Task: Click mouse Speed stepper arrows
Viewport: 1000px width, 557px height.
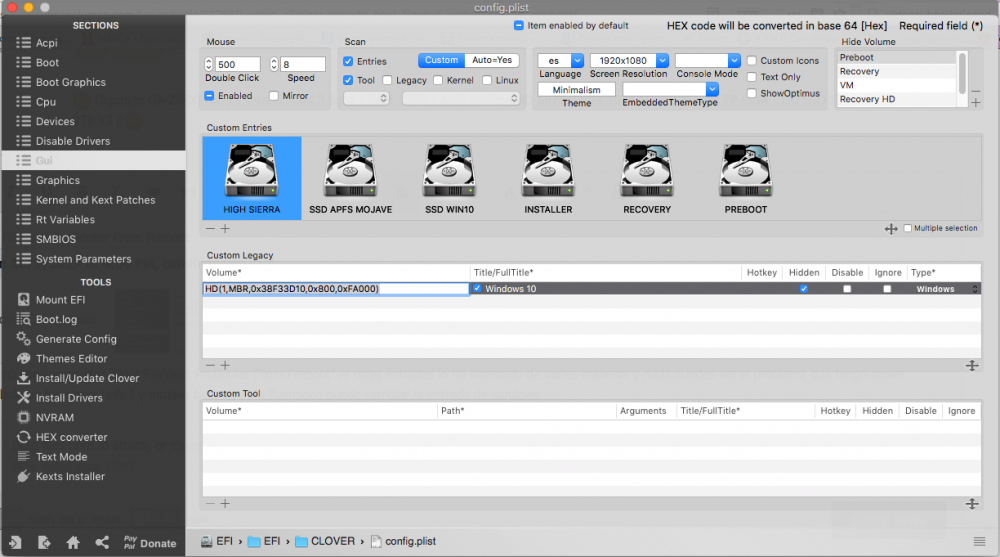Action: 274,64
